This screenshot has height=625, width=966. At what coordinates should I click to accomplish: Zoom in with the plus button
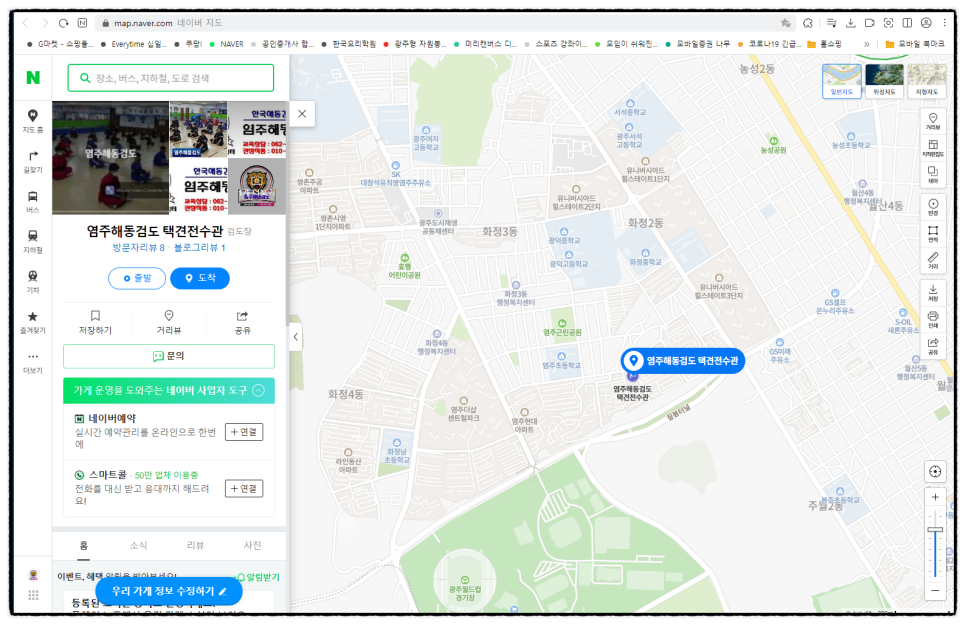935,497
